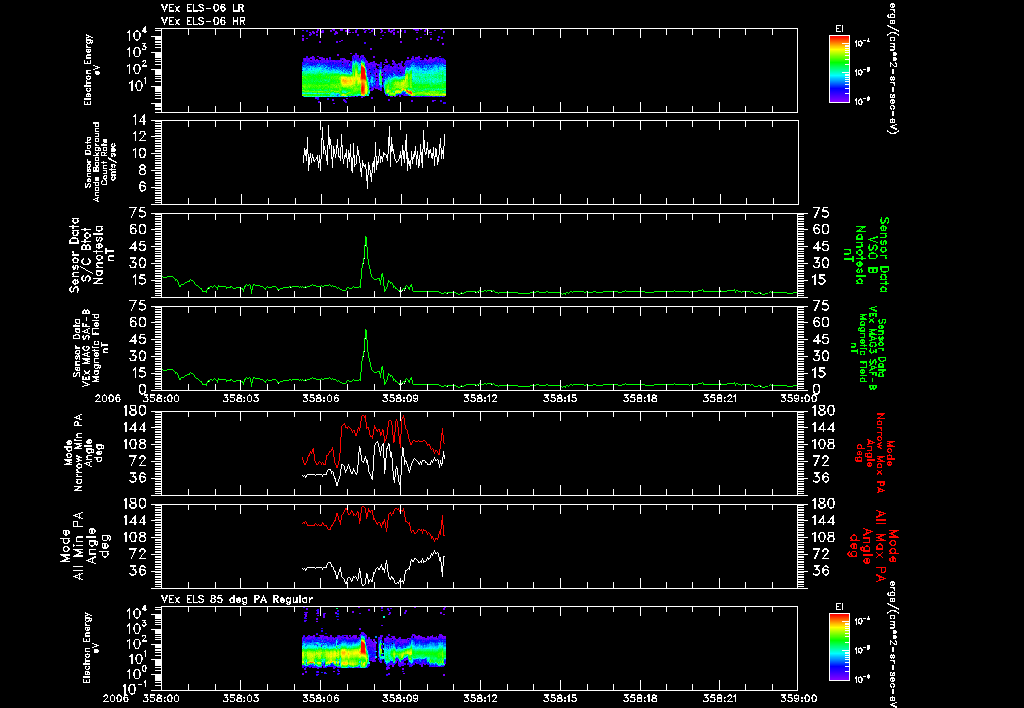The image size is (1024, 708).
Task: Click the "EI" label above the ELS-06 color bar
Action: [x=839, y=29]
